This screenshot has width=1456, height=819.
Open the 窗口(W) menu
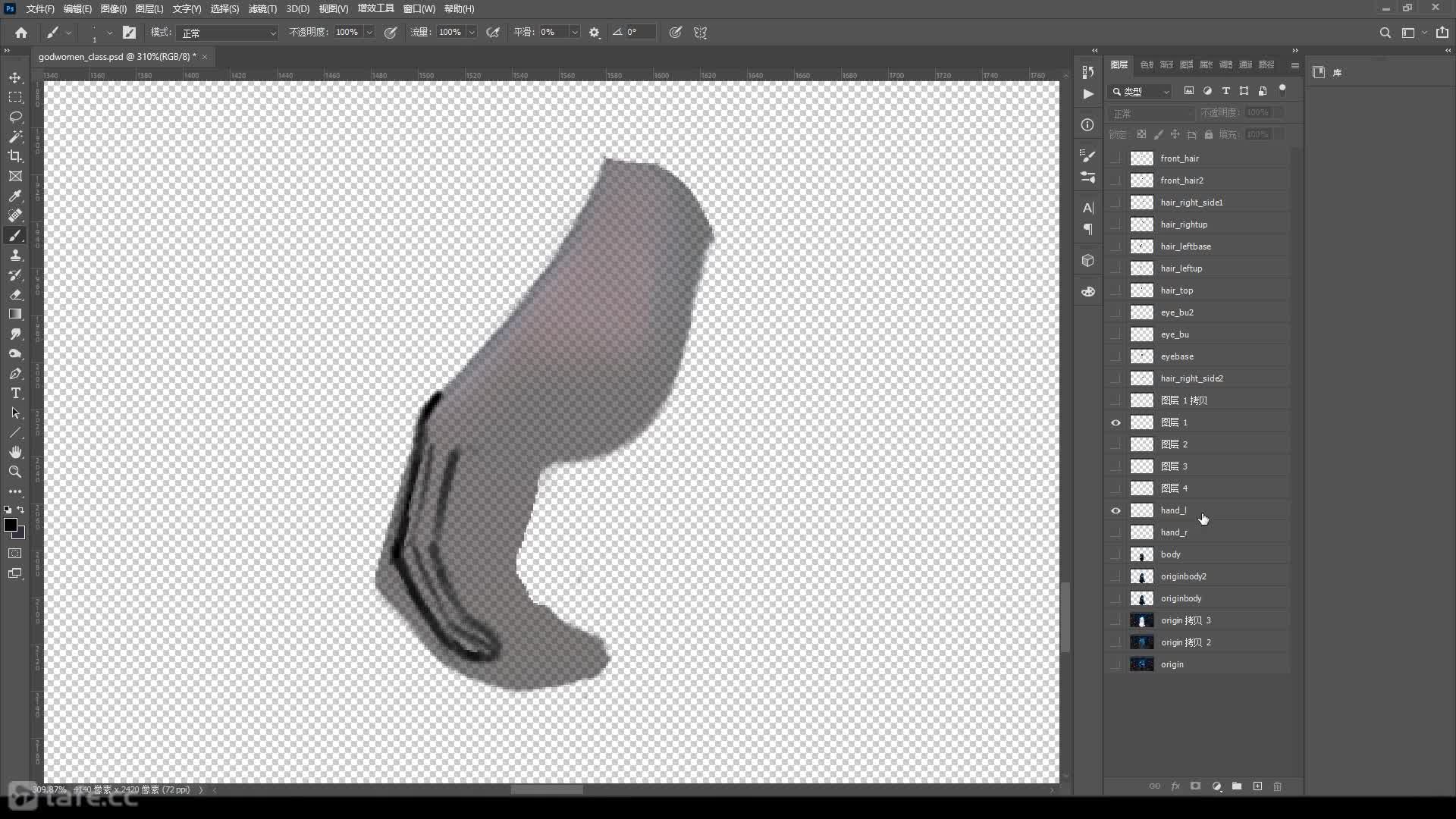click(x=419, y=9)
